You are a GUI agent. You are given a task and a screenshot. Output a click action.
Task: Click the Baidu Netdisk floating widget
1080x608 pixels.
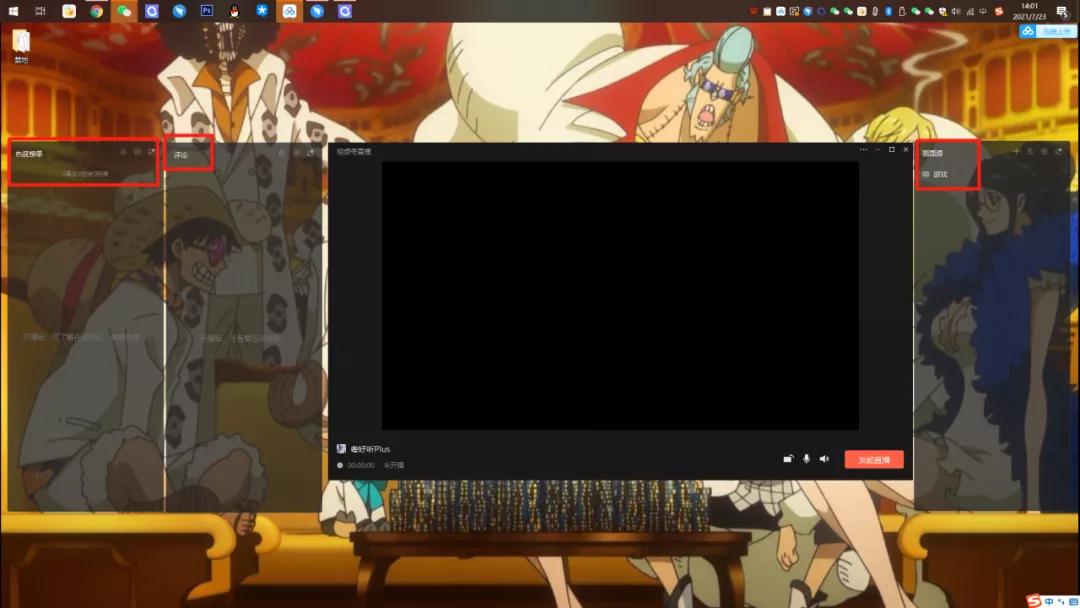1048,31
